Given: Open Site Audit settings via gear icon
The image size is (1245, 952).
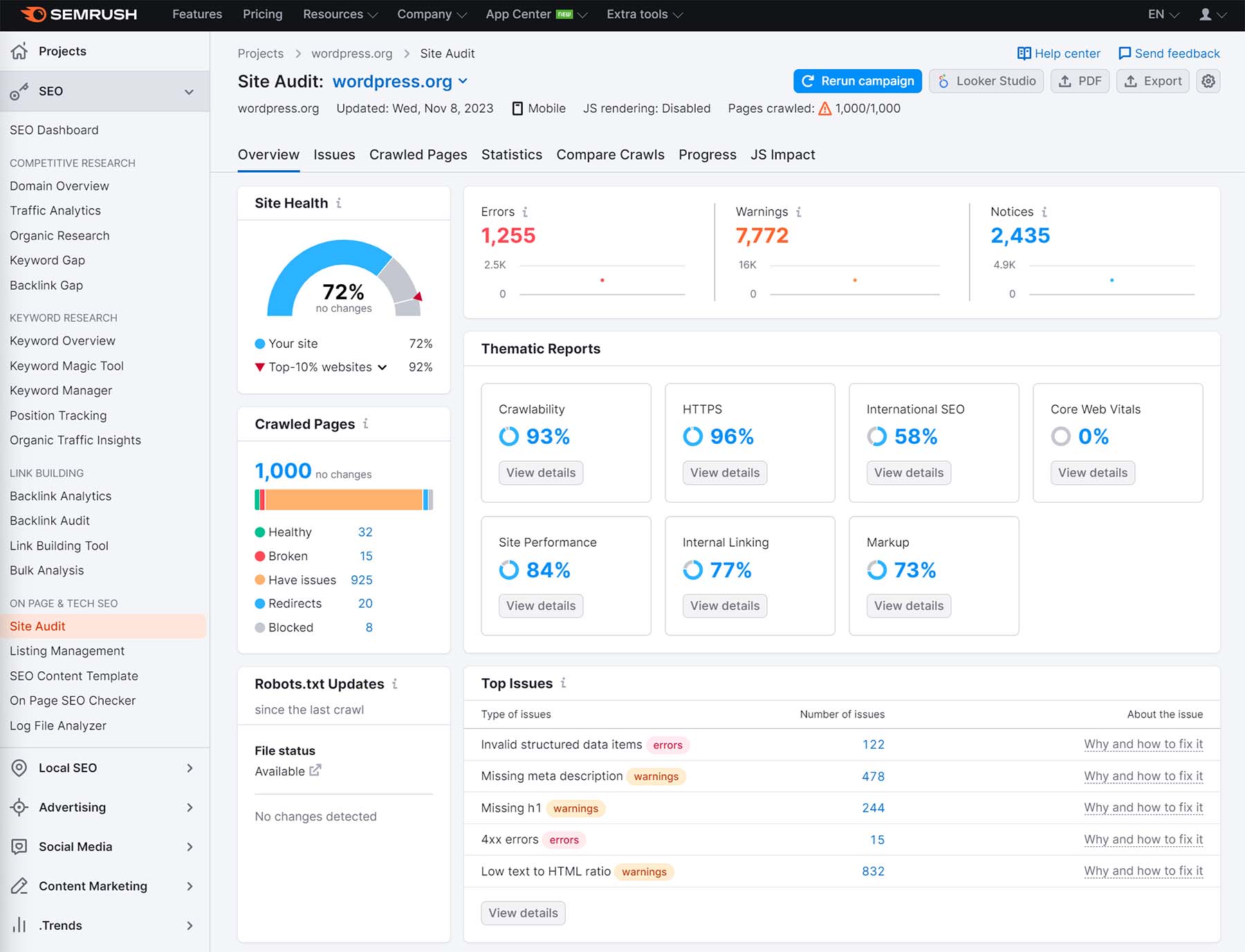Looking at the screenshot, I should click(x=1208, y=81).
